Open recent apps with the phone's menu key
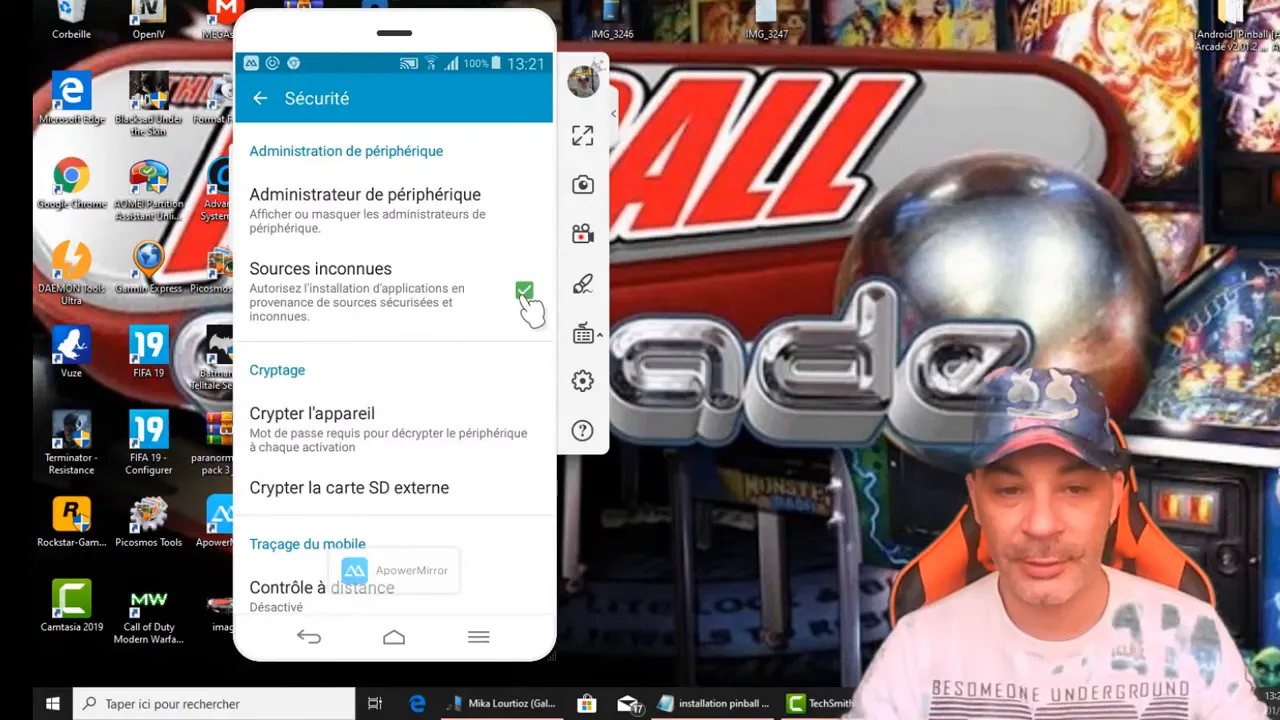The height and width of the screenshot is (720, 1280). point(478,637)
